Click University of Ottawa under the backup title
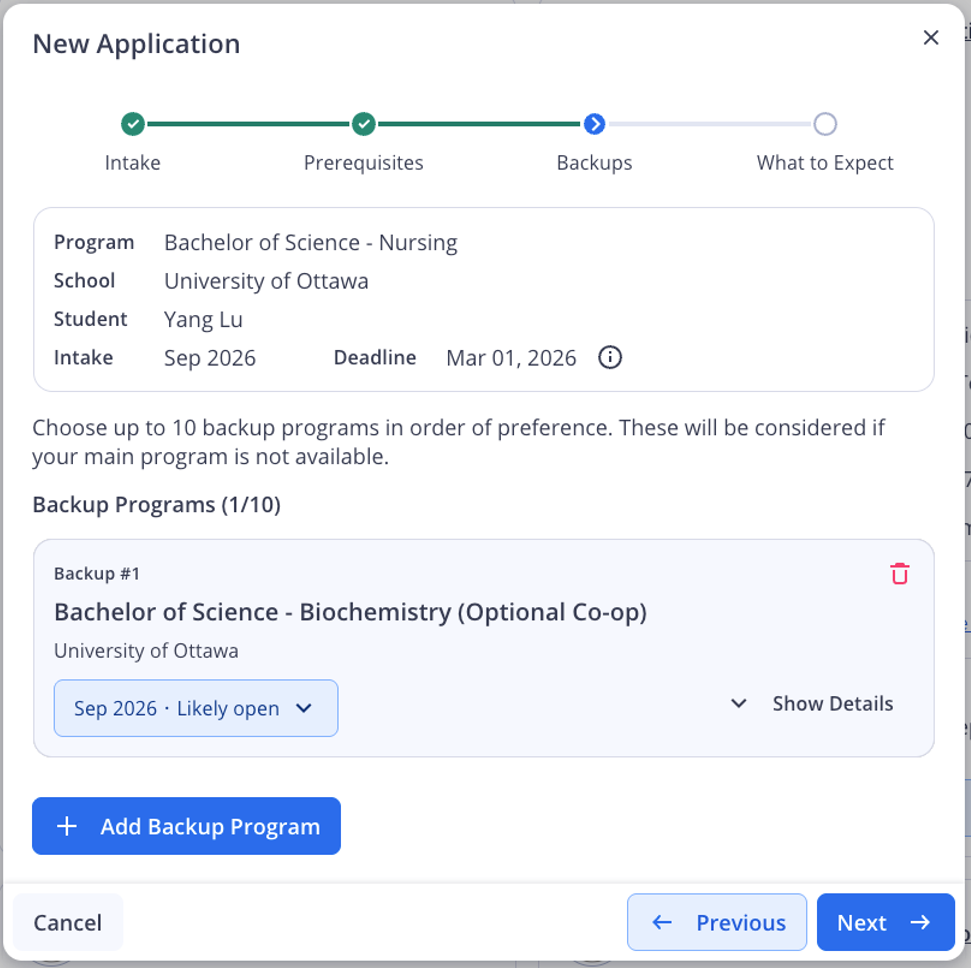This screenshot has width=971, height=968. (146, 650)
